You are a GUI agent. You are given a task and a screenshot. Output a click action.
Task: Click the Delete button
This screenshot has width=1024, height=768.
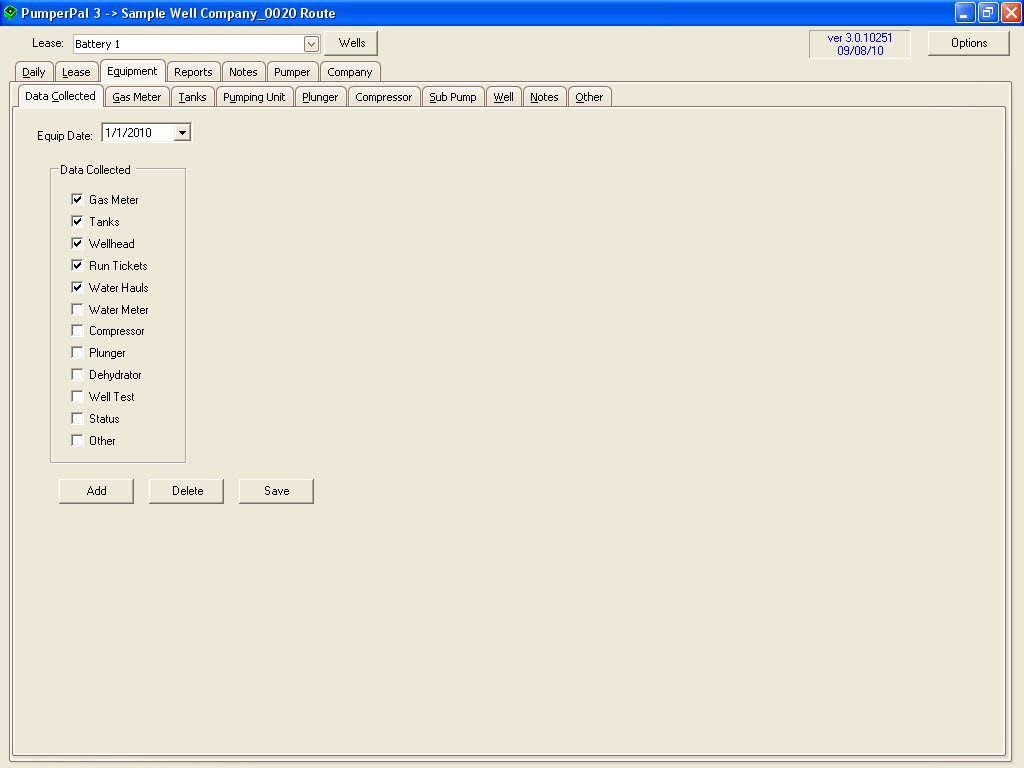(185, 490)
